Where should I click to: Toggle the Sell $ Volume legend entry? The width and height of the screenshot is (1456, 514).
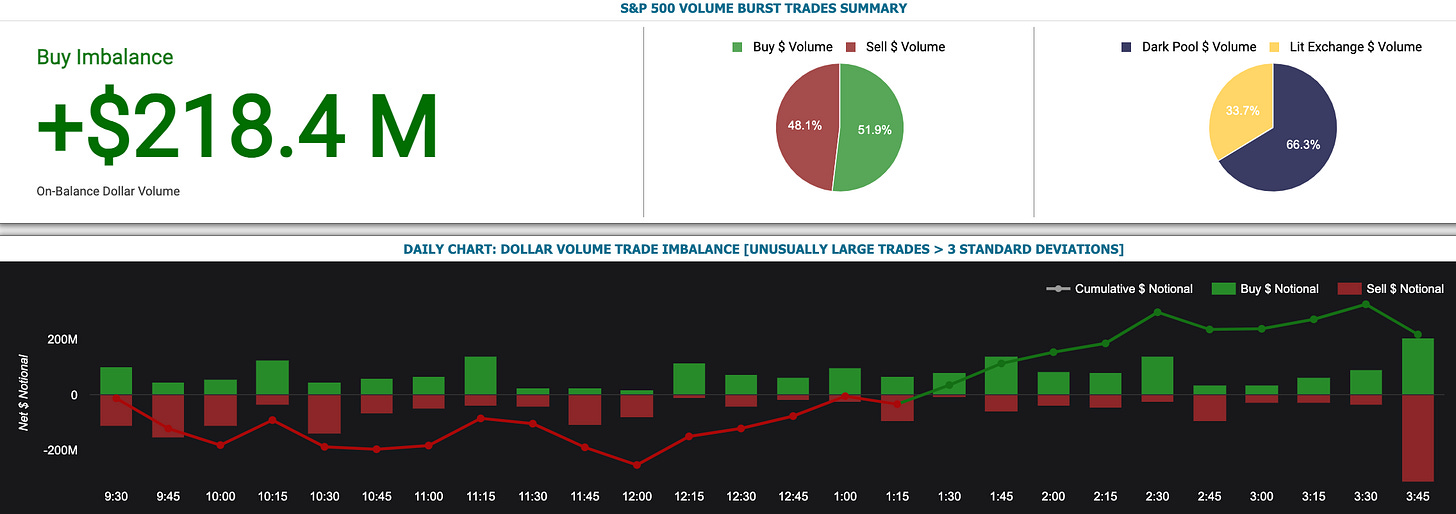click(895, 47)
